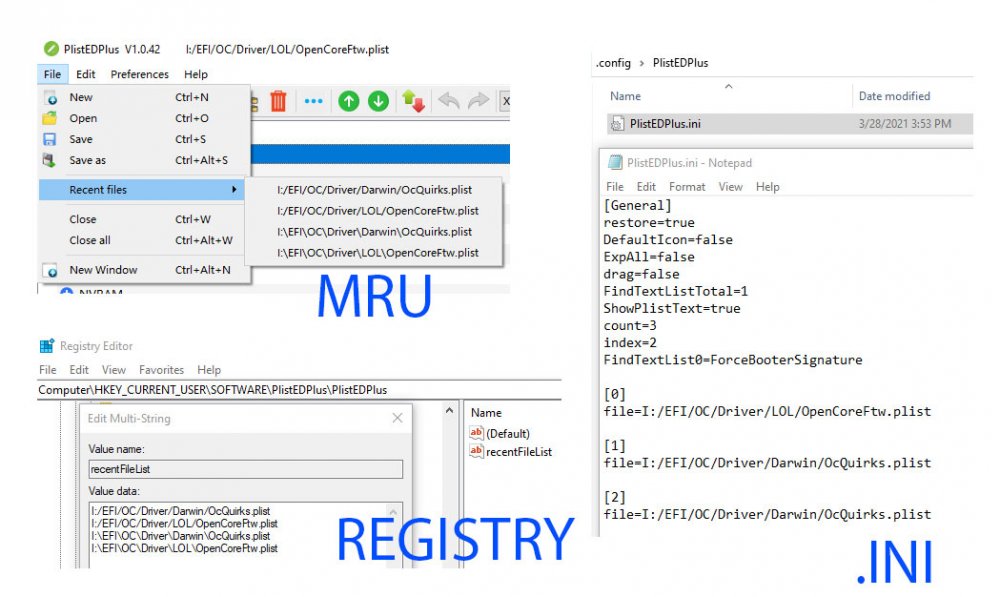Click the red trash delete icon

[x=278, y=101]
